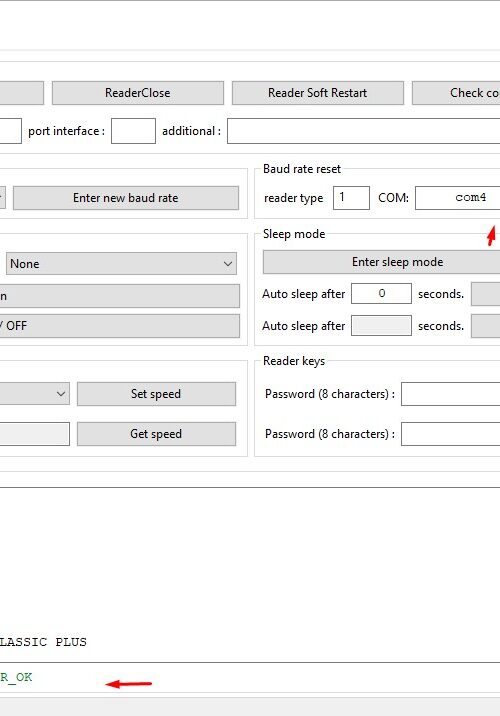Click the Reader keys group label
500x716 pixels.
coord(294,361)
